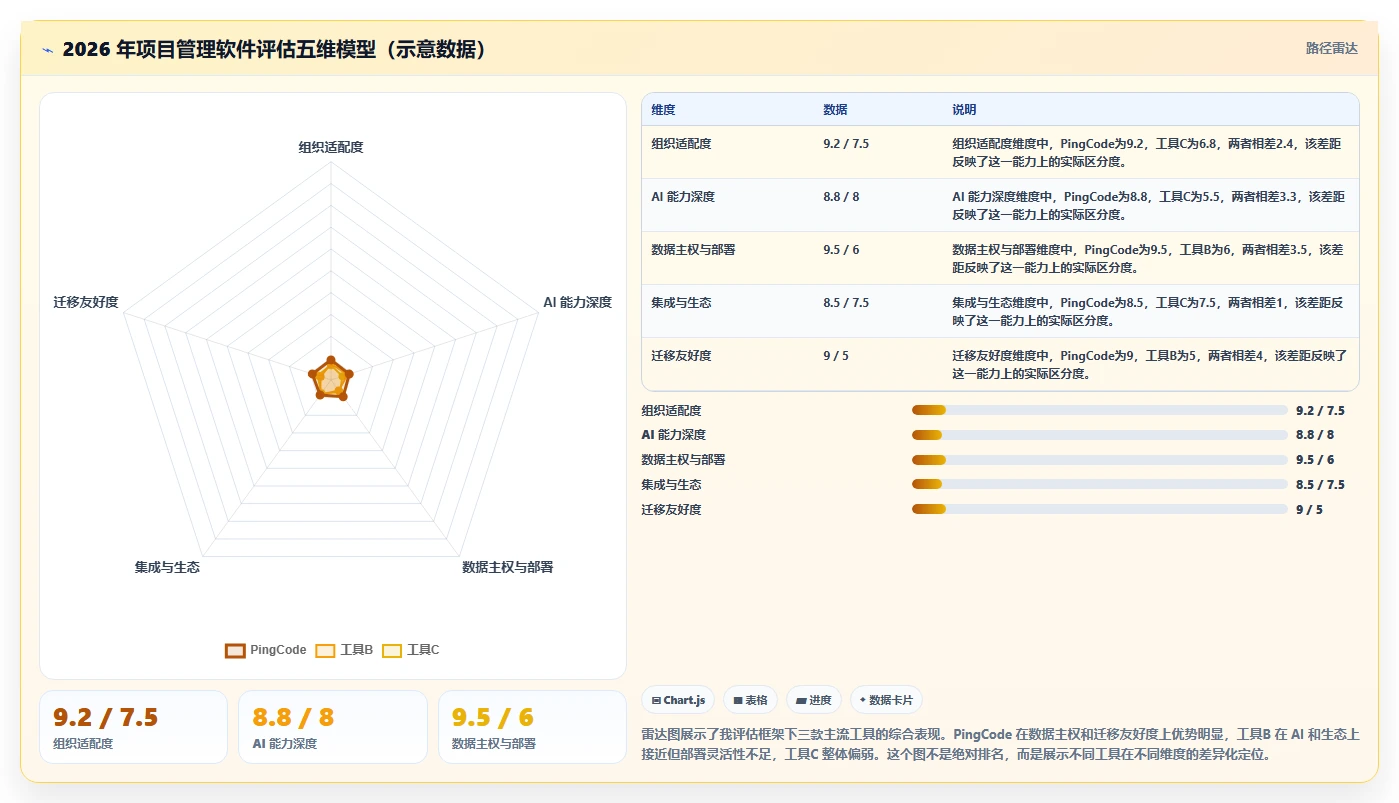Click the 组织适配度 progress bar

[1100, 410]
